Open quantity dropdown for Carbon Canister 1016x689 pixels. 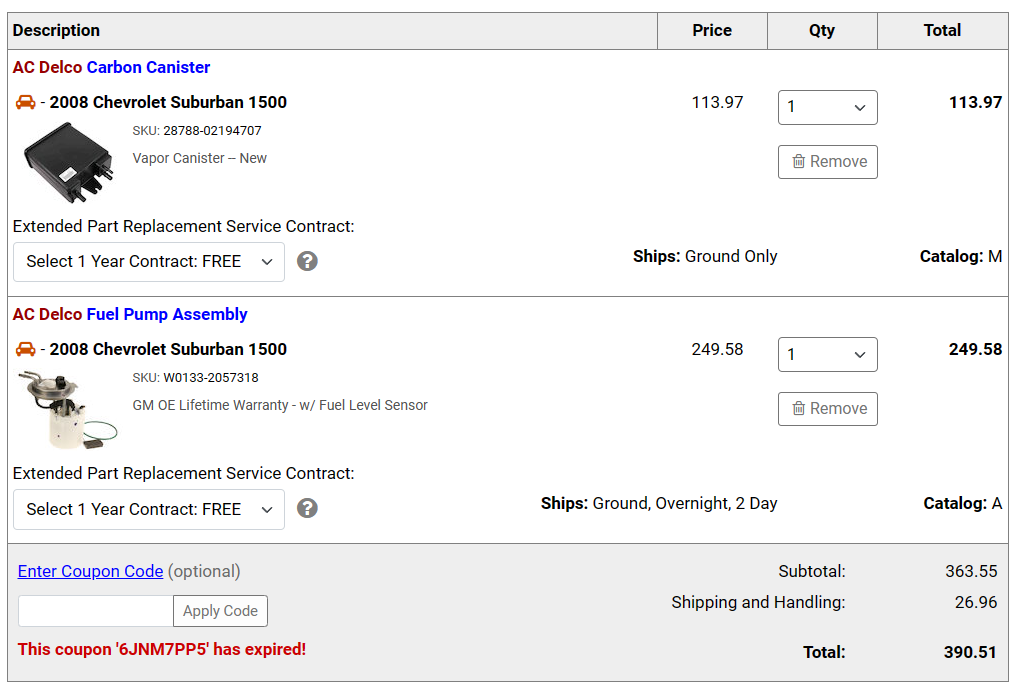(x=827, y=108)
